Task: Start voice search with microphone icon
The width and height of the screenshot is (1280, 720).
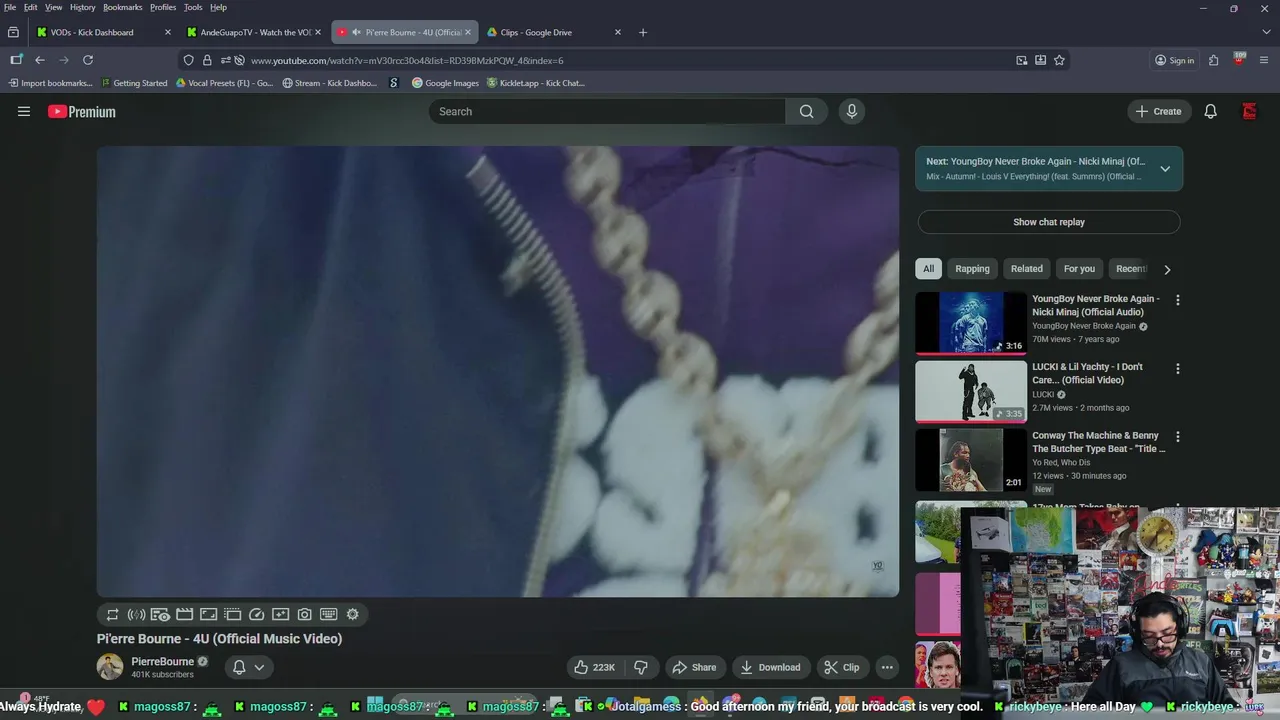Action: (852, 112)
